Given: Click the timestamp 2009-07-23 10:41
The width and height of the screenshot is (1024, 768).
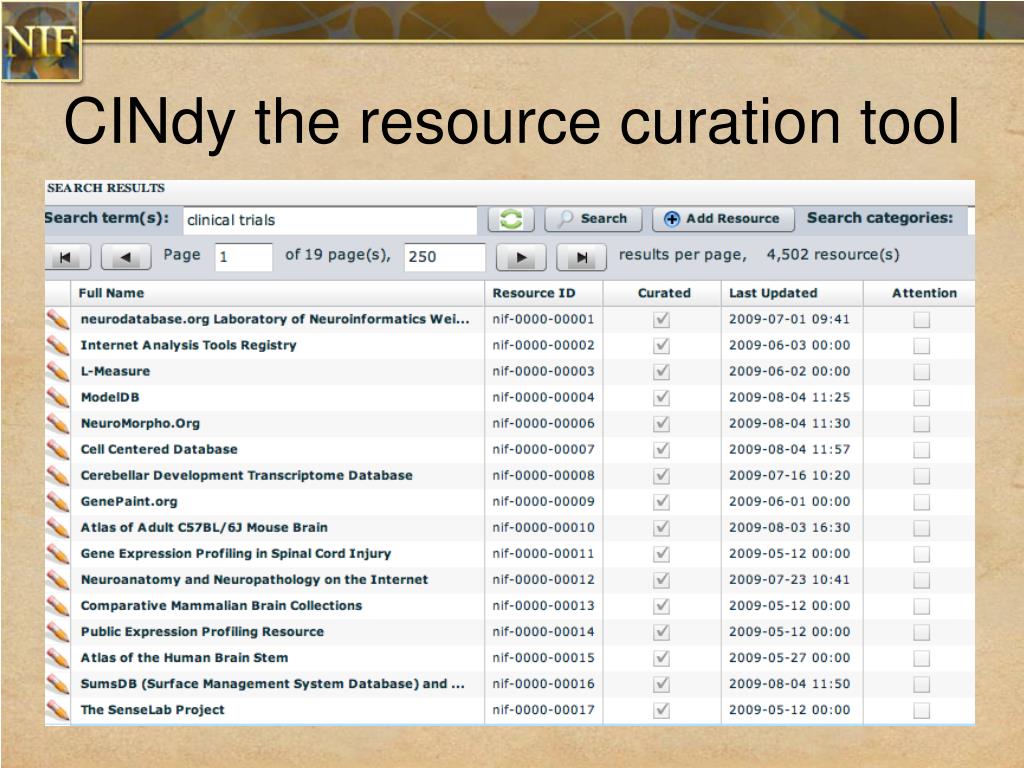Looking at the screenshot, I should [x=790, y=579].
